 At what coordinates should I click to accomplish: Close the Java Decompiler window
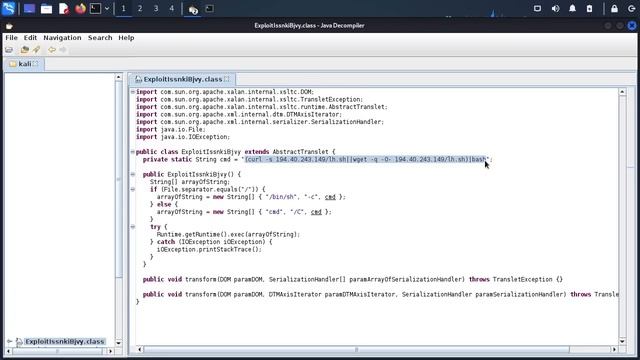(632, 26)
